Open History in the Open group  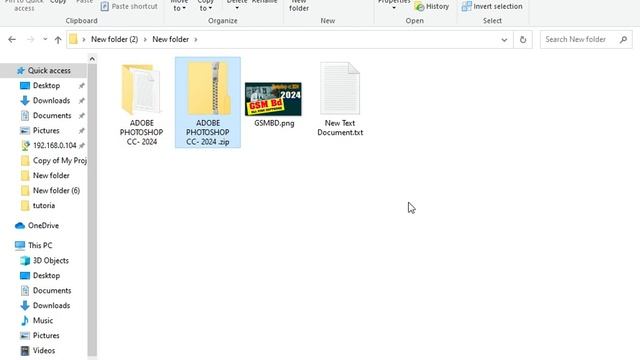pos(431,7)
